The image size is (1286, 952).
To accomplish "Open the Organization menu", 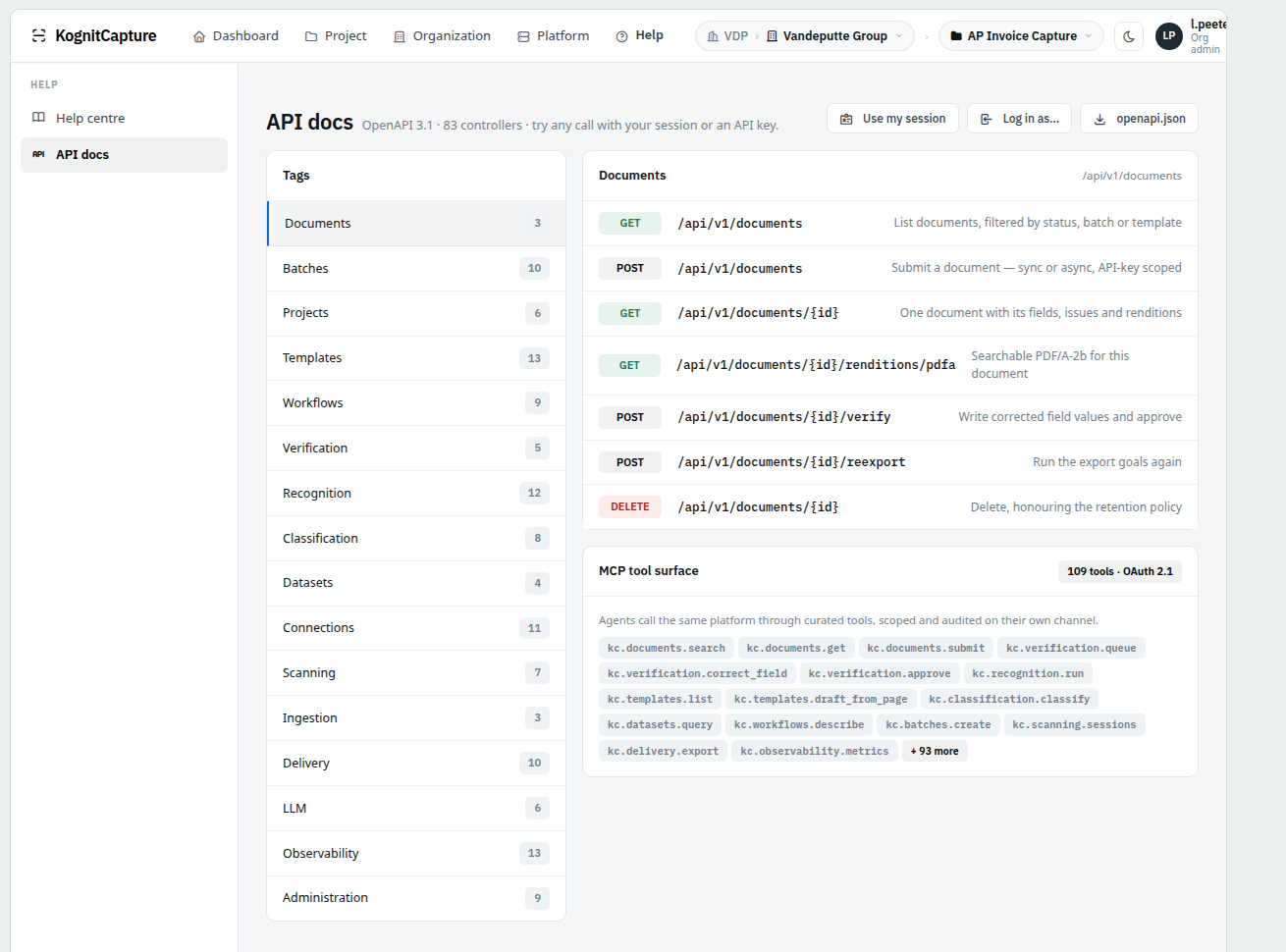I will click(442, 36).
